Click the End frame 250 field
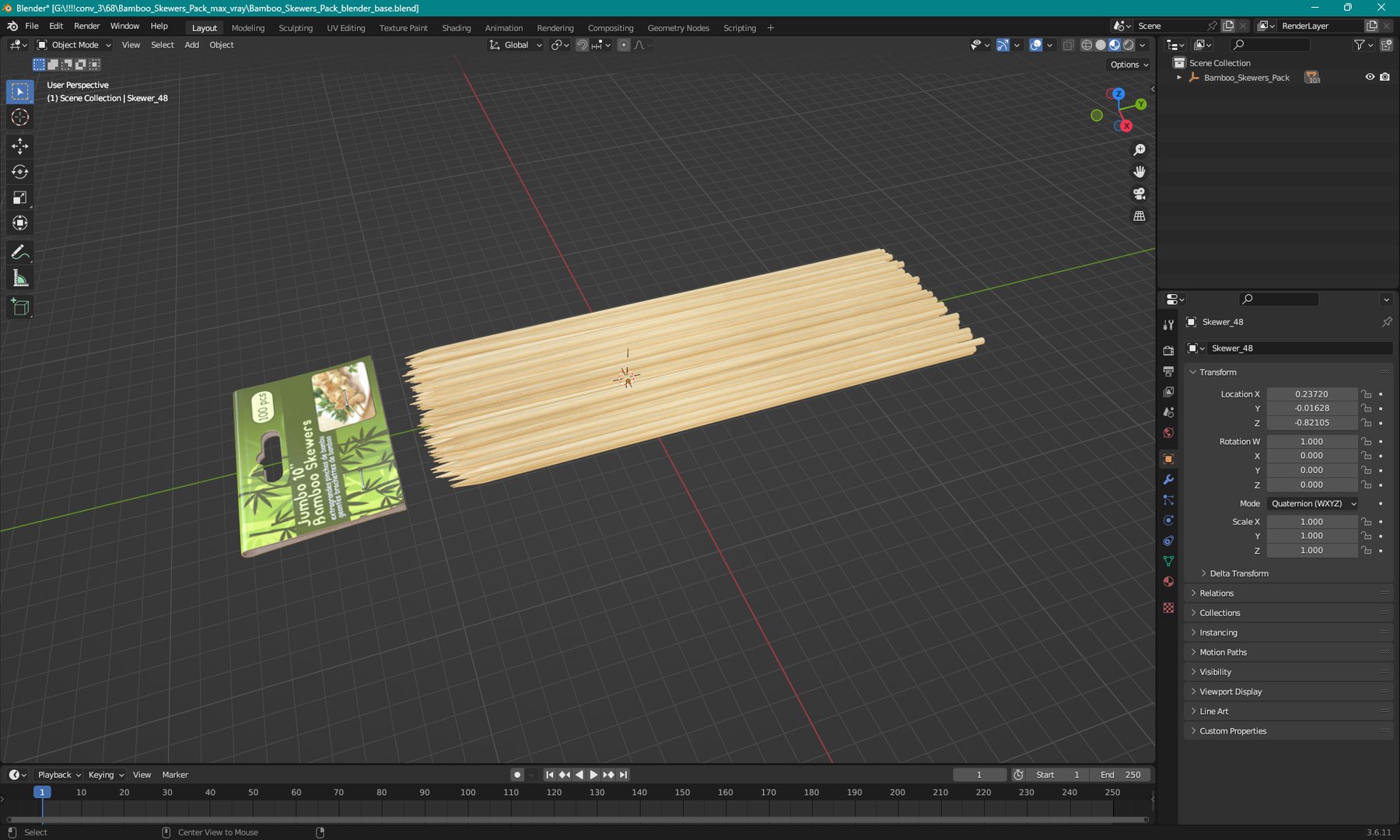The height and width of the screenshot is (840, 1400). tap(1120, 775)
